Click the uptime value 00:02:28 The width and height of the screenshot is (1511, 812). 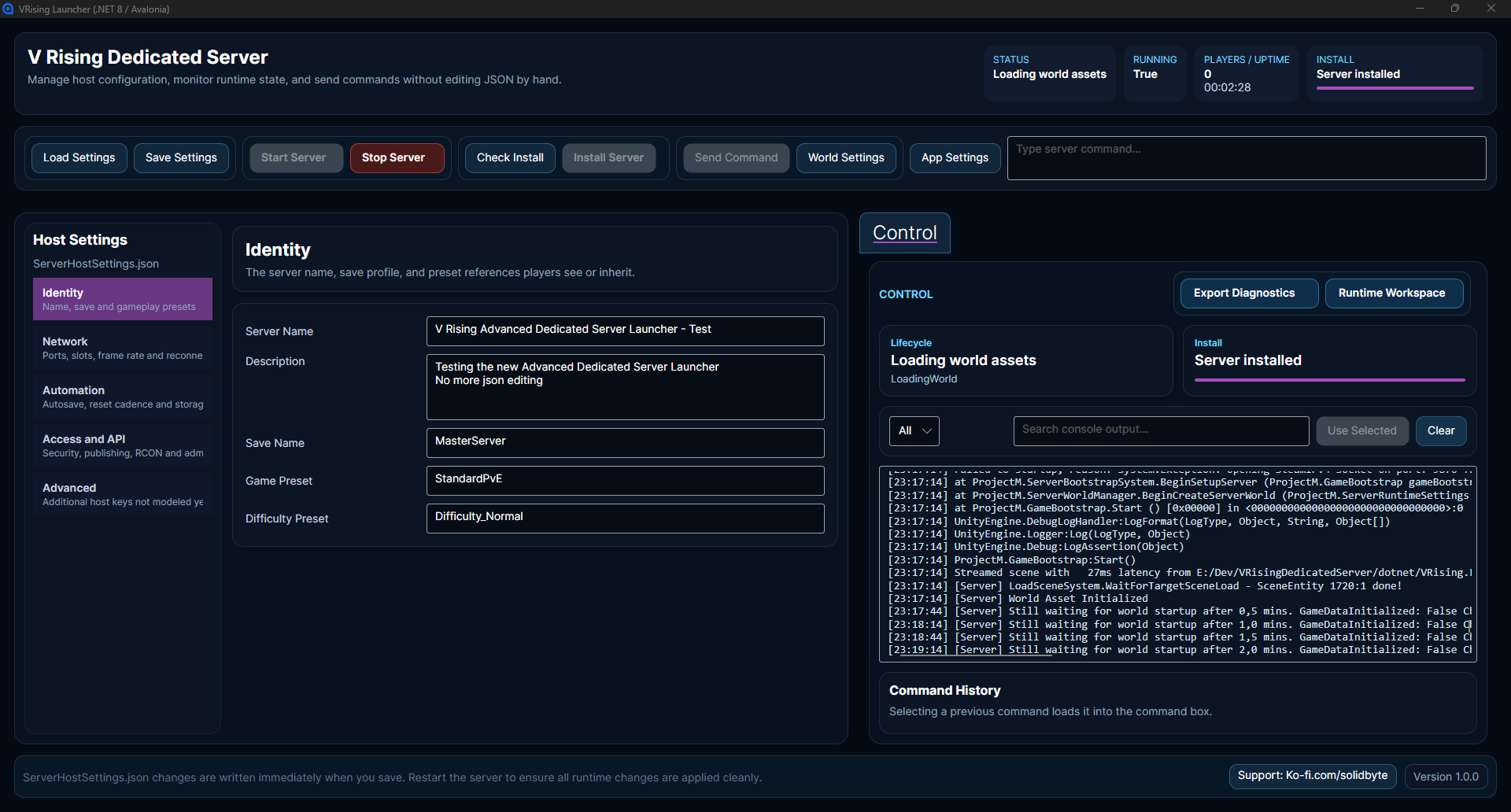coord(1227,87)
